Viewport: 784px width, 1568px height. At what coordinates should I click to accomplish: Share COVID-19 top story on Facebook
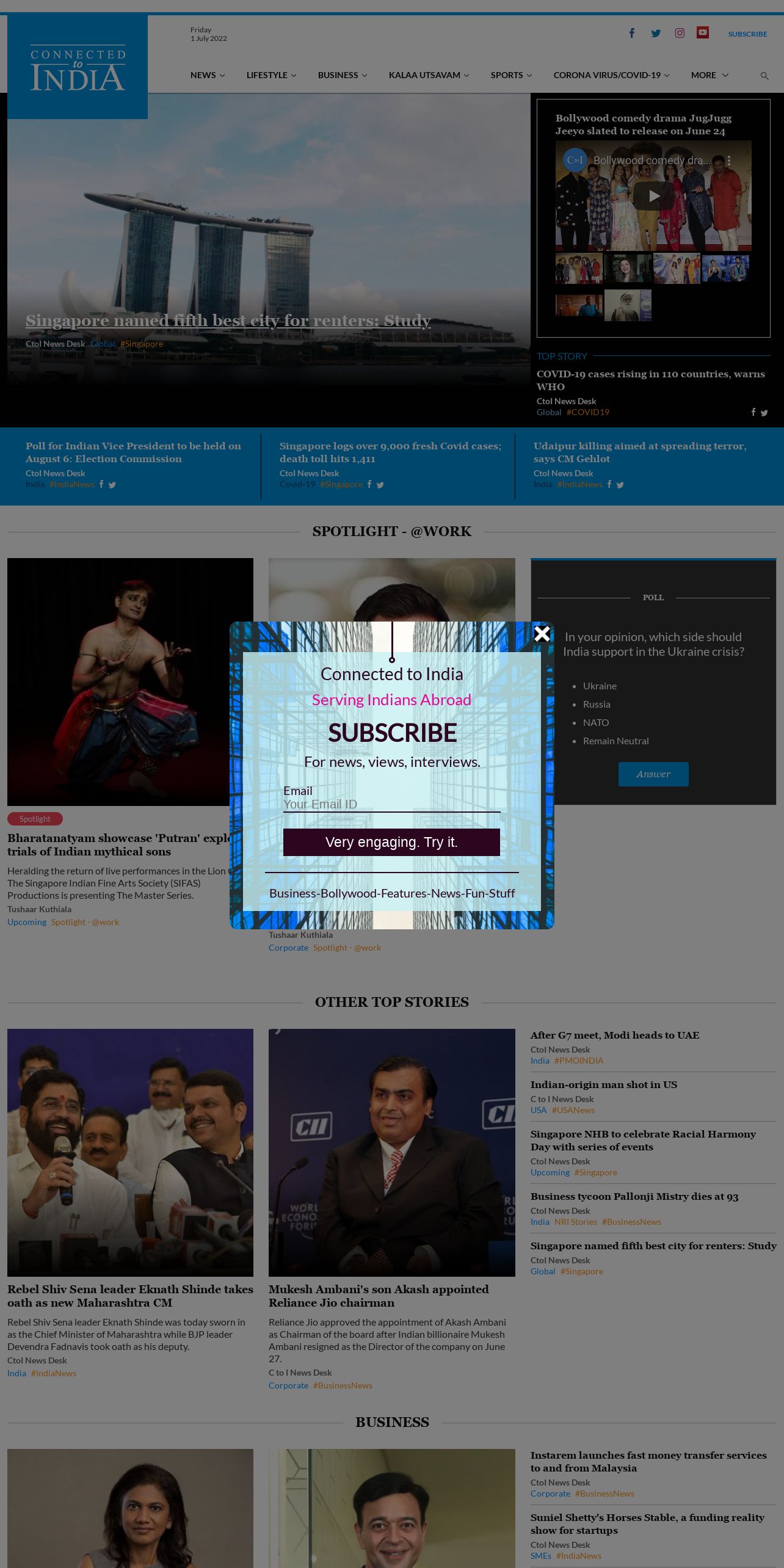(x=753, y=413)
